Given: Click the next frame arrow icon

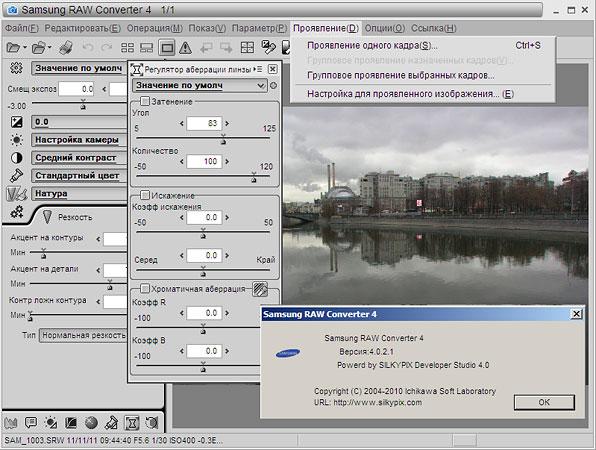Looking at the screenshot, I should coord(226,48).
